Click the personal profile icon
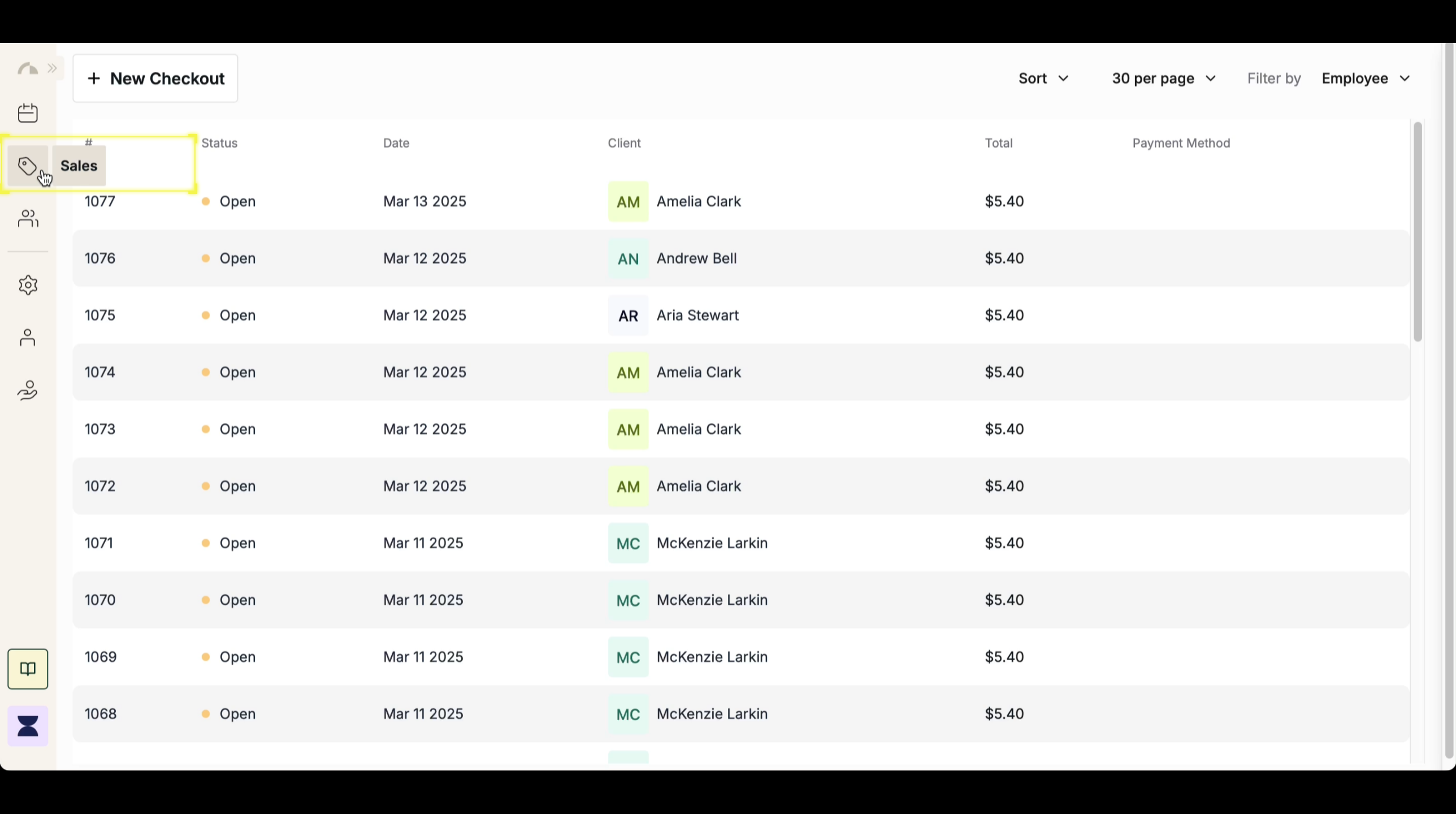 (28, 337)
